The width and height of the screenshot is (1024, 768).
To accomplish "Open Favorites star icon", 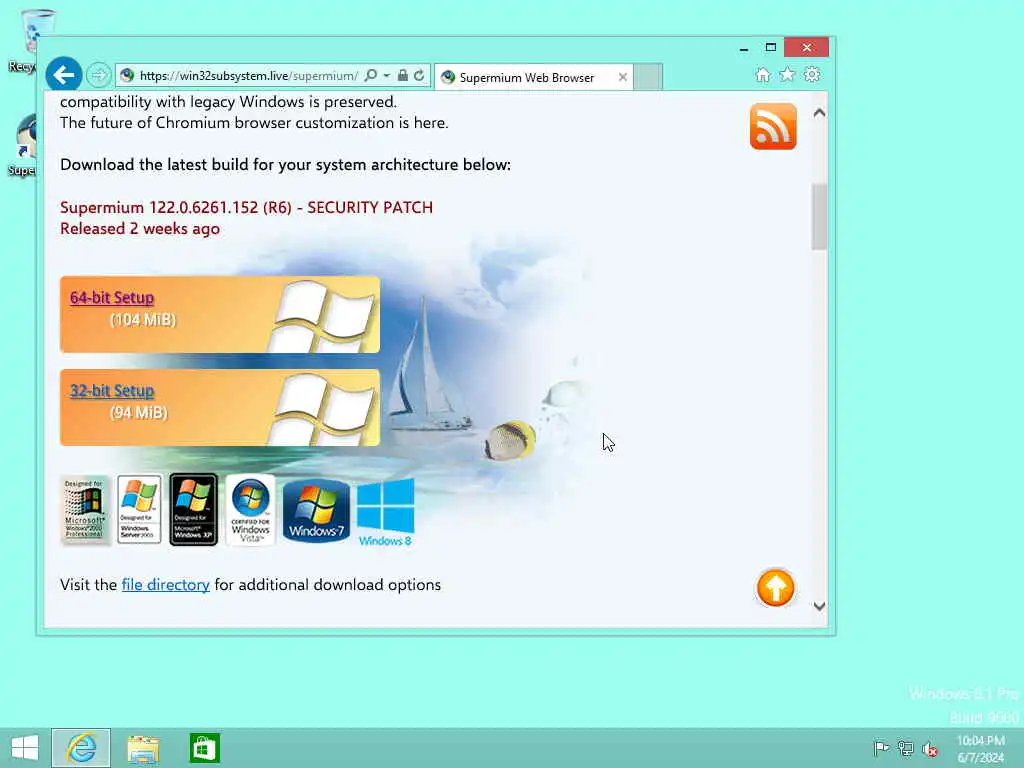I will click(788, 74).
